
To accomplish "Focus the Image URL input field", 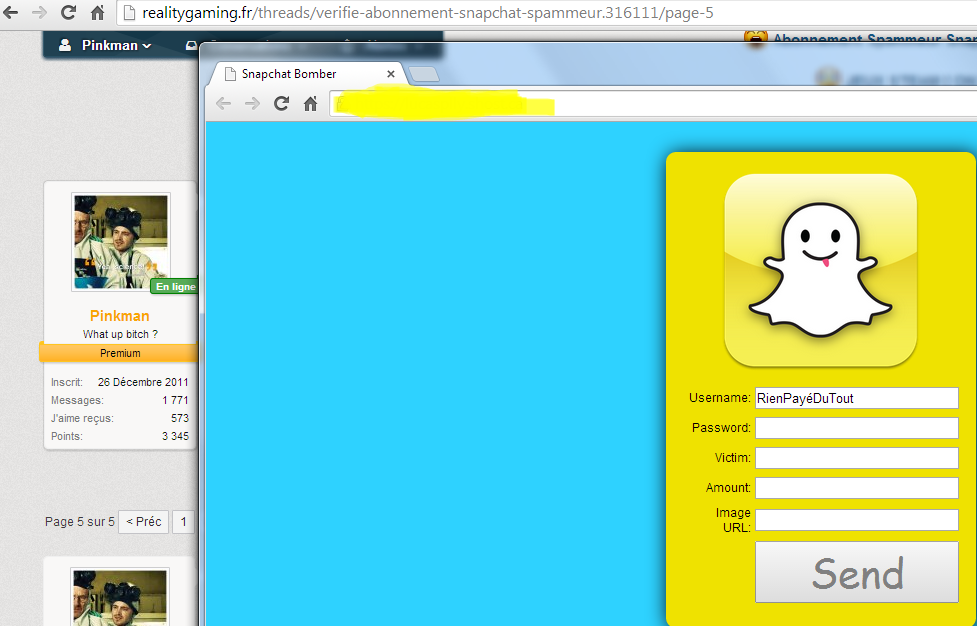I will (857, 520).
